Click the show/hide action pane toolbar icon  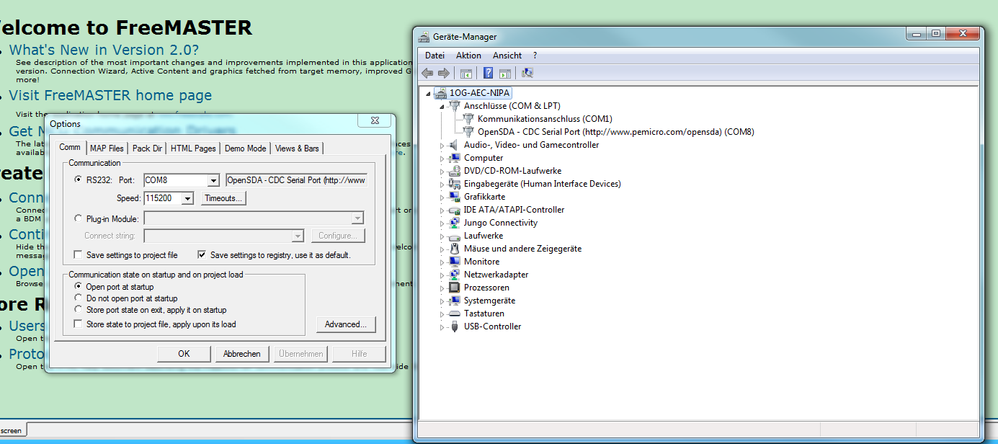click(505, 73)
